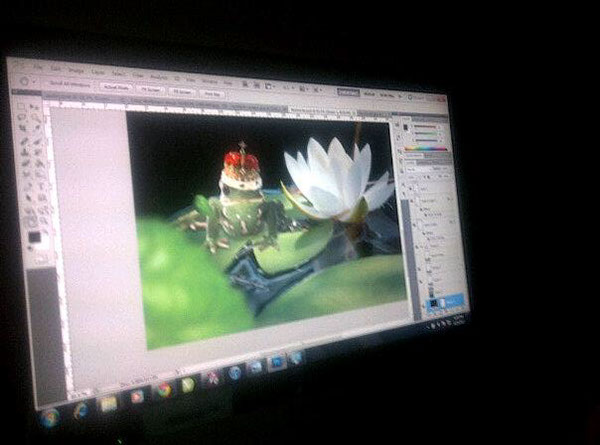Select the Eraser tool
Viewport: 600px width, 445px height.
(26, 163)
